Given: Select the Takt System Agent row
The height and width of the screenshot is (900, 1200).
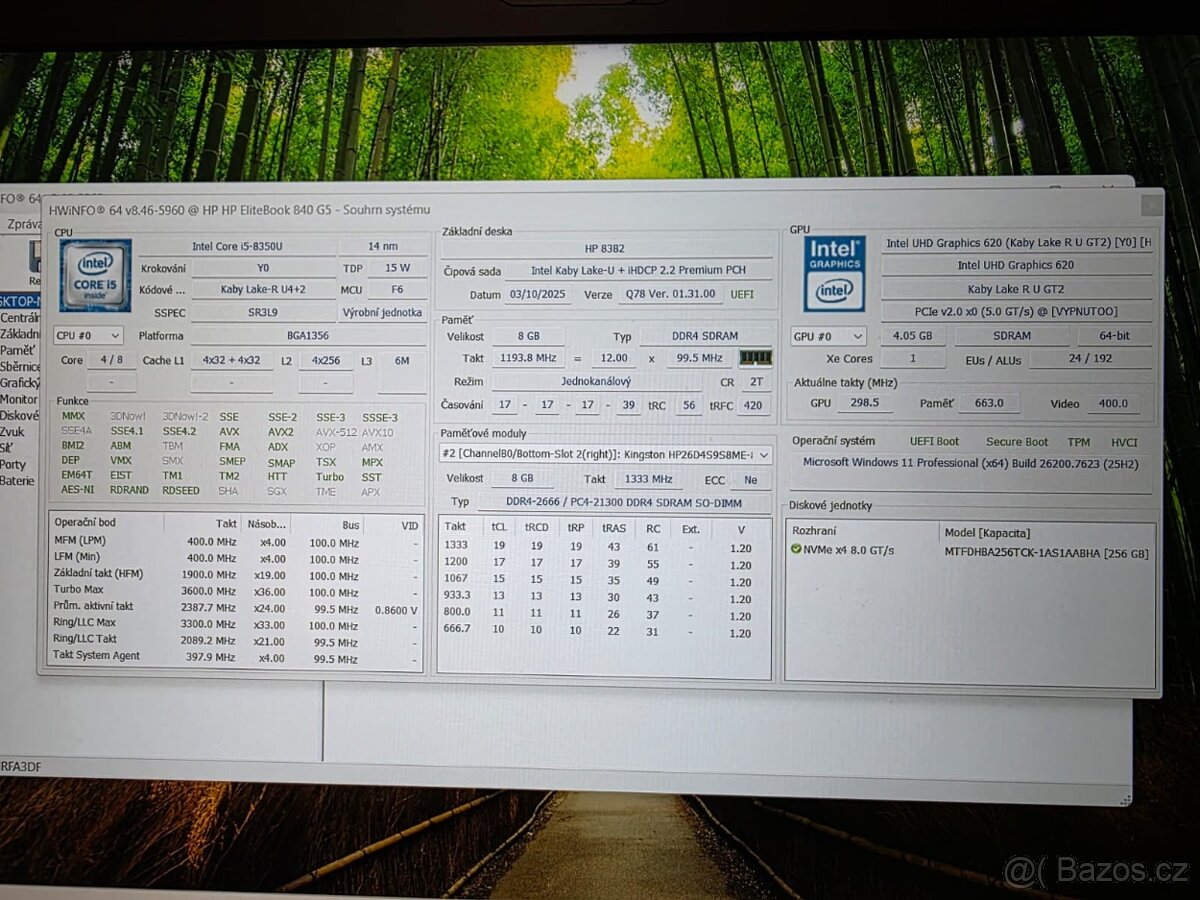Looking at the screenshot, I should [x=235, y=657].
